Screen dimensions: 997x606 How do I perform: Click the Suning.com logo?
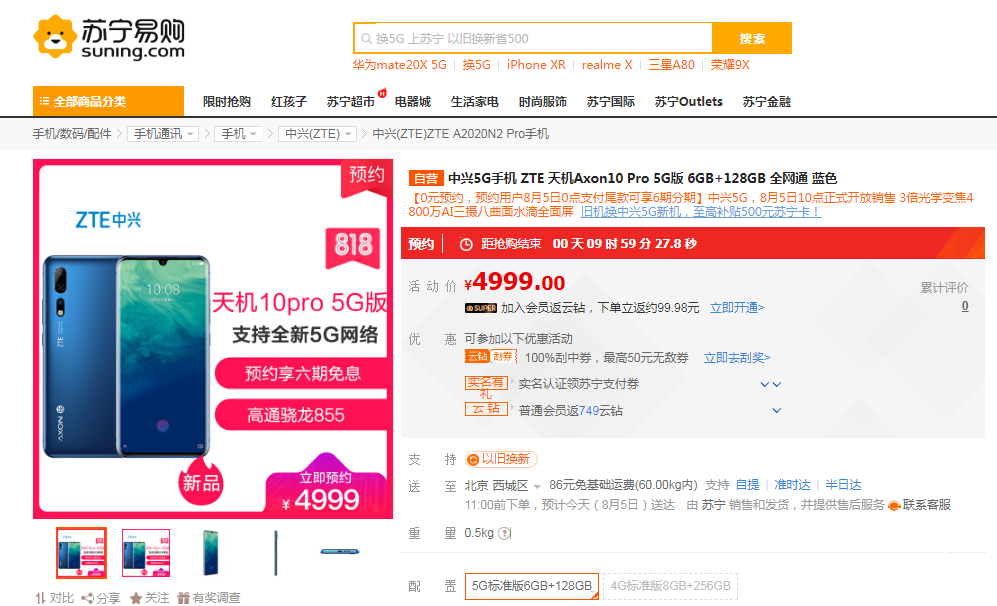point(109,37)
